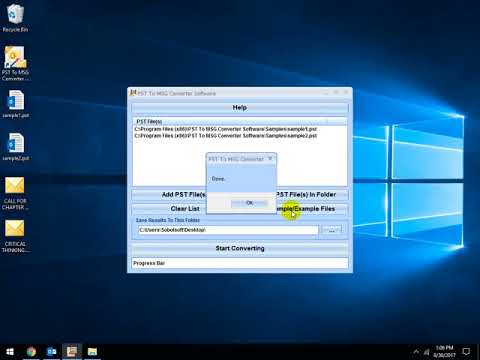The width and height of the screenshot is (480, 360).
Task: Click the Add PST File(s) button
Action: pyautogui.click(x=169, y=194)
